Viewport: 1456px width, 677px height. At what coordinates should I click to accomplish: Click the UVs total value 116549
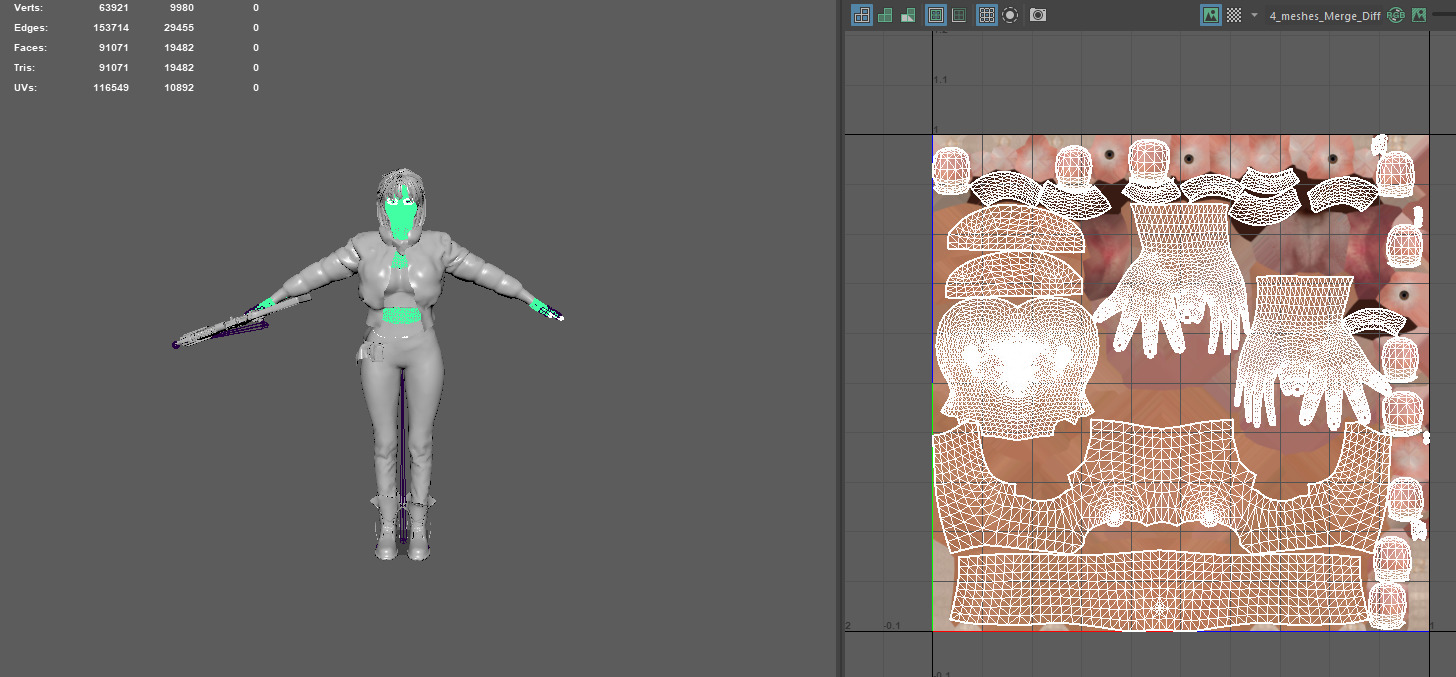tap(110, 88)
